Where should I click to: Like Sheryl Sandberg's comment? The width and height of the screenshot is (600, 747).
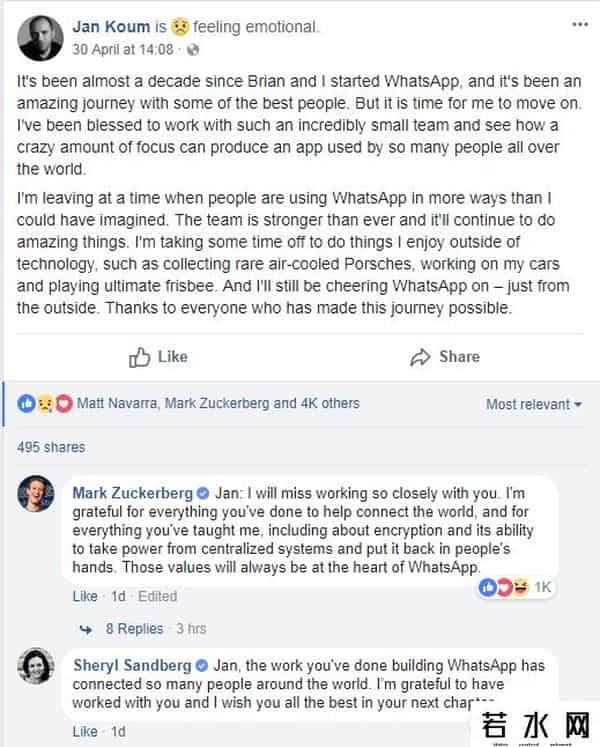85,732
